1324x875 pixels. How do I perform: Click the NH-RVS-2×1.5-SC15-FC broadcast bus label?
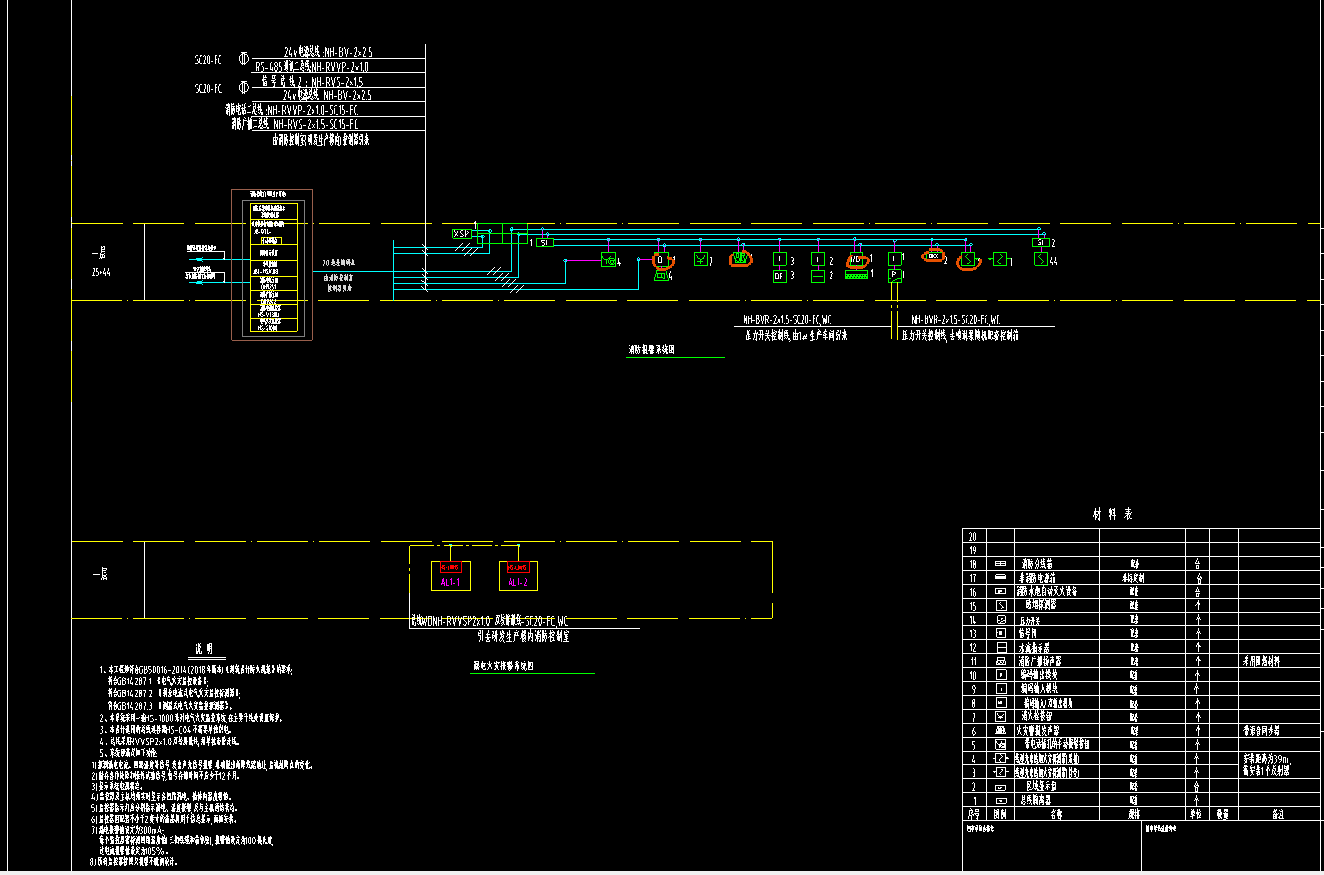[295, 123]
